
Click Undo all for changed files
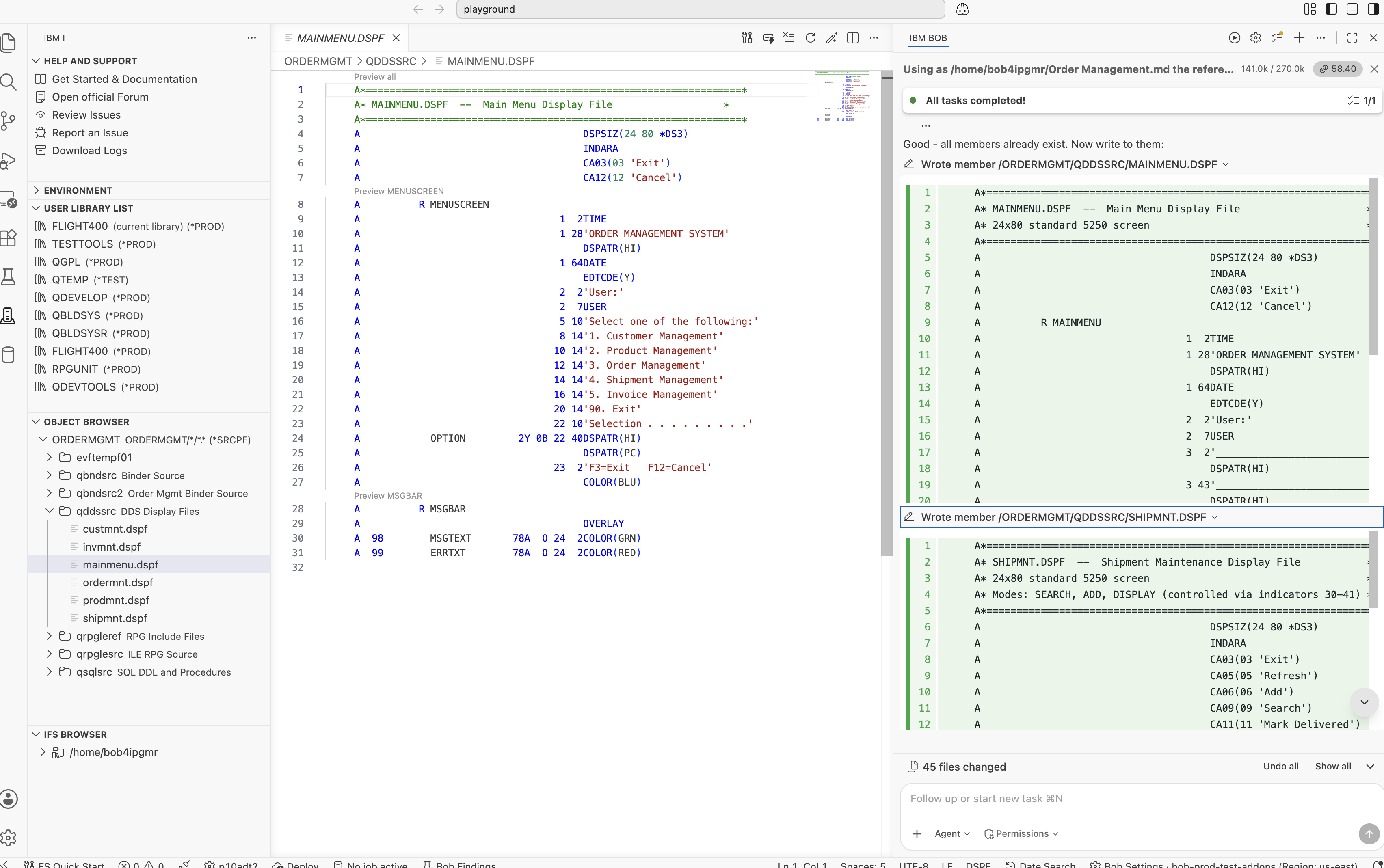coord(1280,767)
